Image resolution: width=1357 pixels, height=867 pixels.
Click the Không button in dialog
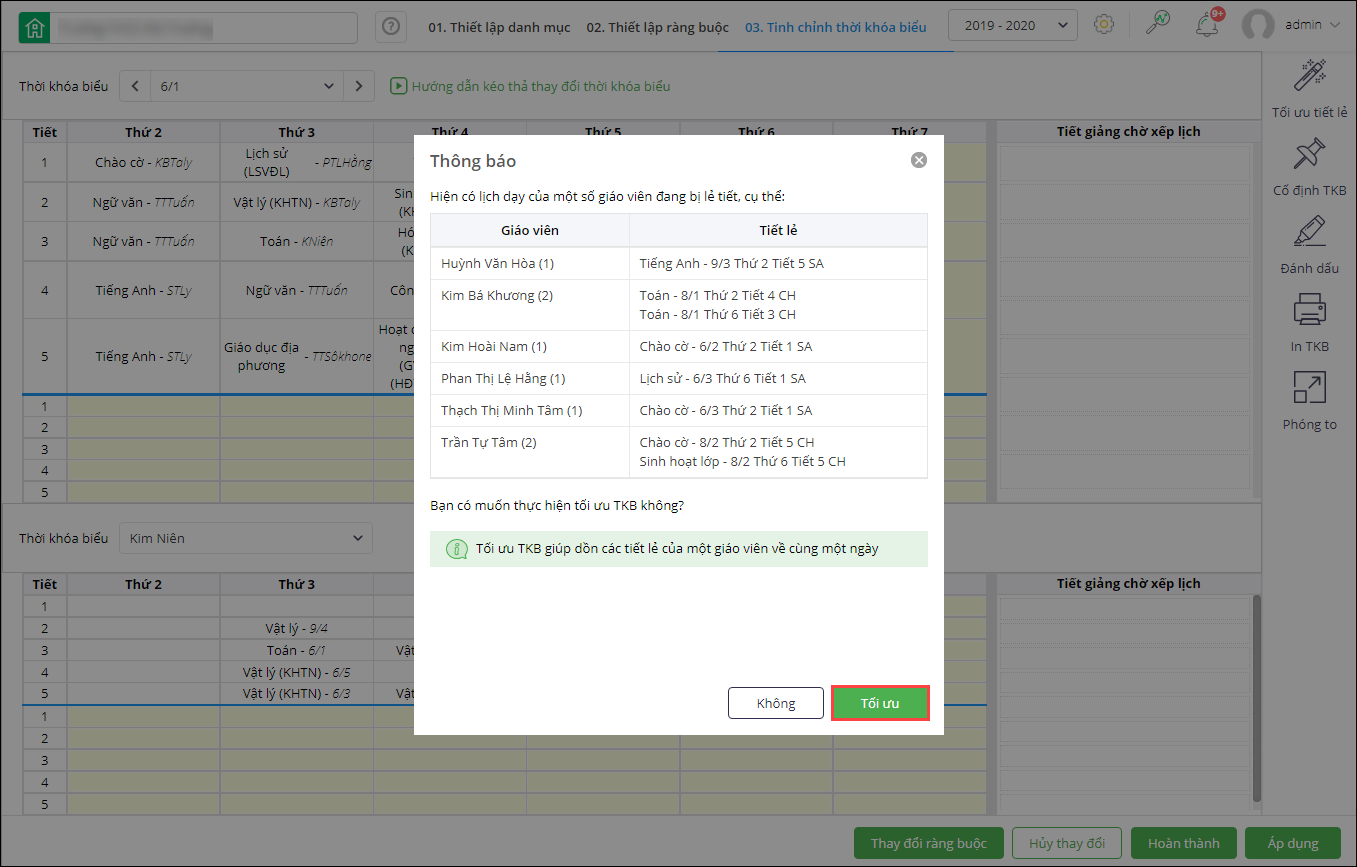pos(776,703)
